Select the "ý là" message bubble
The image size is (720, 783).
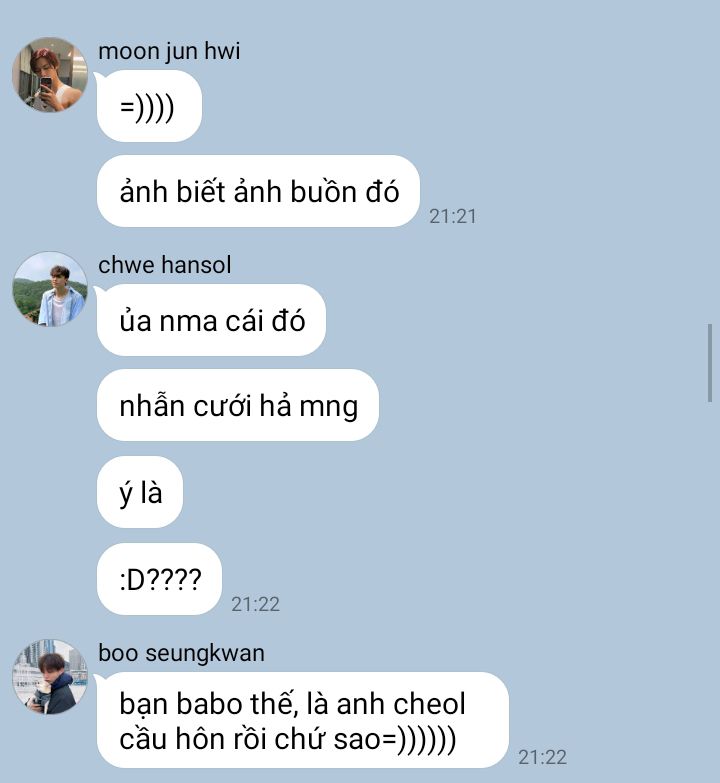pyautogui.click(x=140, y=492)
